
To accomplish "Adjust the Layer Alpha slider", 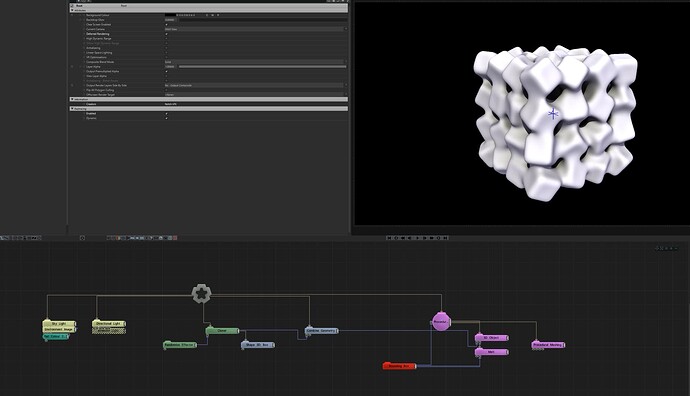I will pos(262,66).
